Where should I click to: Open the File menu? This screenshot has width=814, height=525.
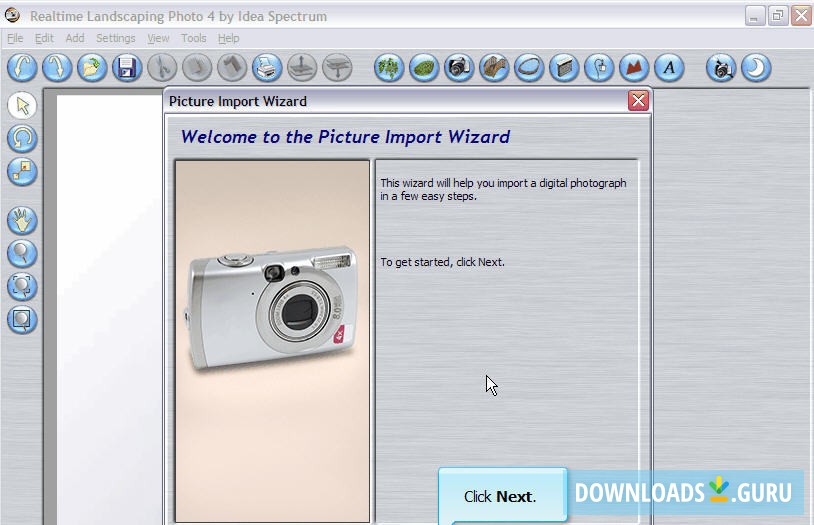pyautogui.click(x=15, y=38)
